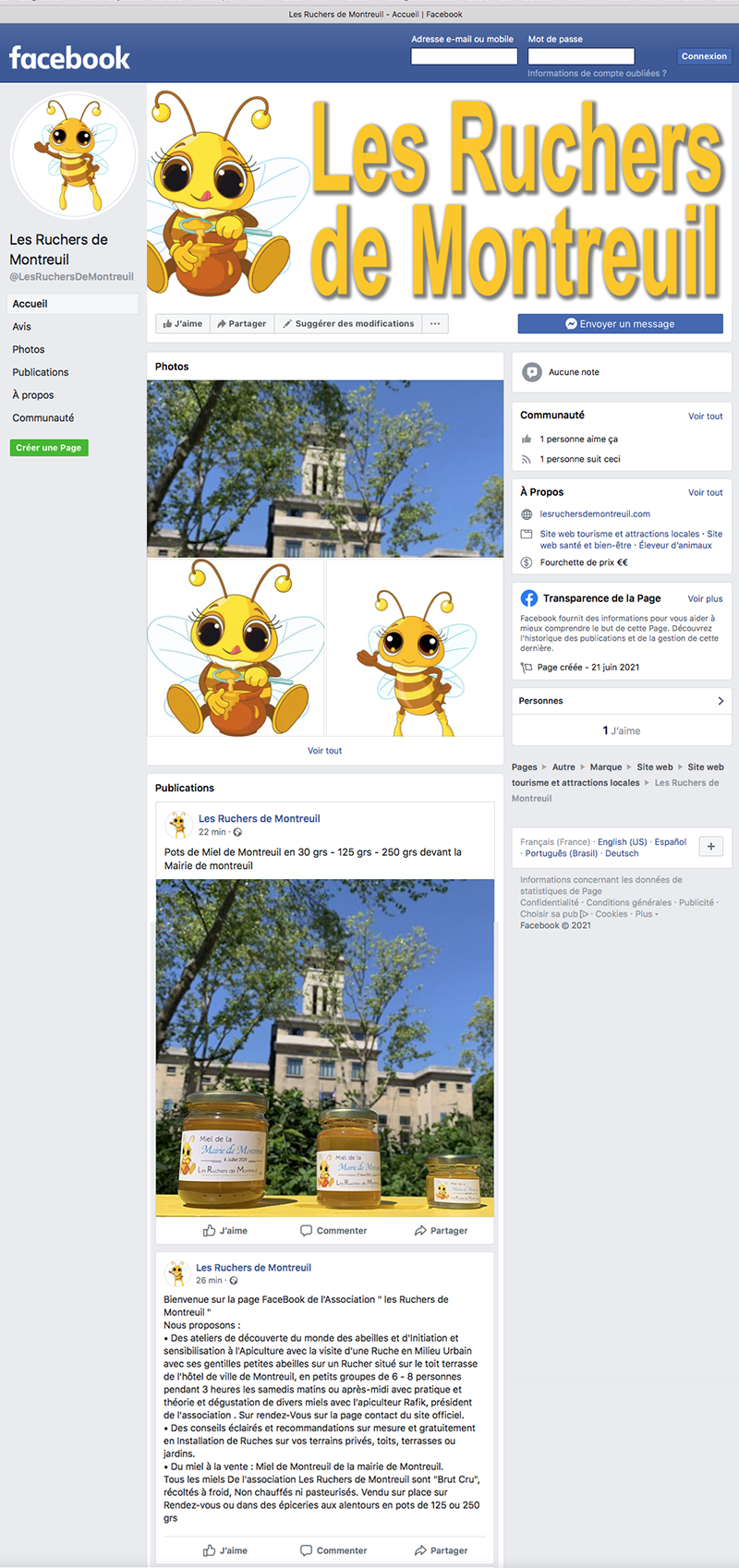Comment on the 'Bienvenue sur la page' post

coord(333,1550)
